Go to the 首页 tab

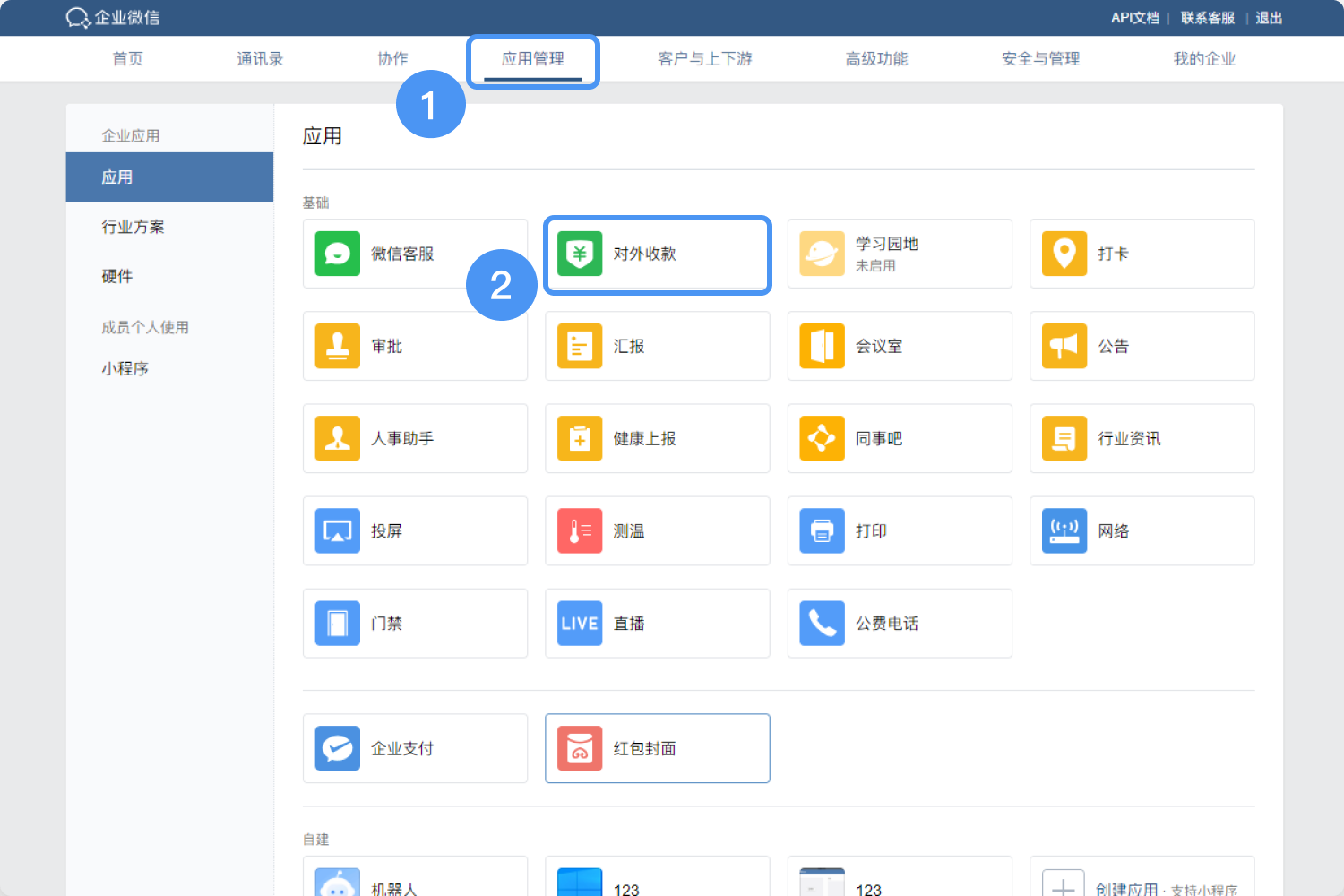(x=127, y=58)
